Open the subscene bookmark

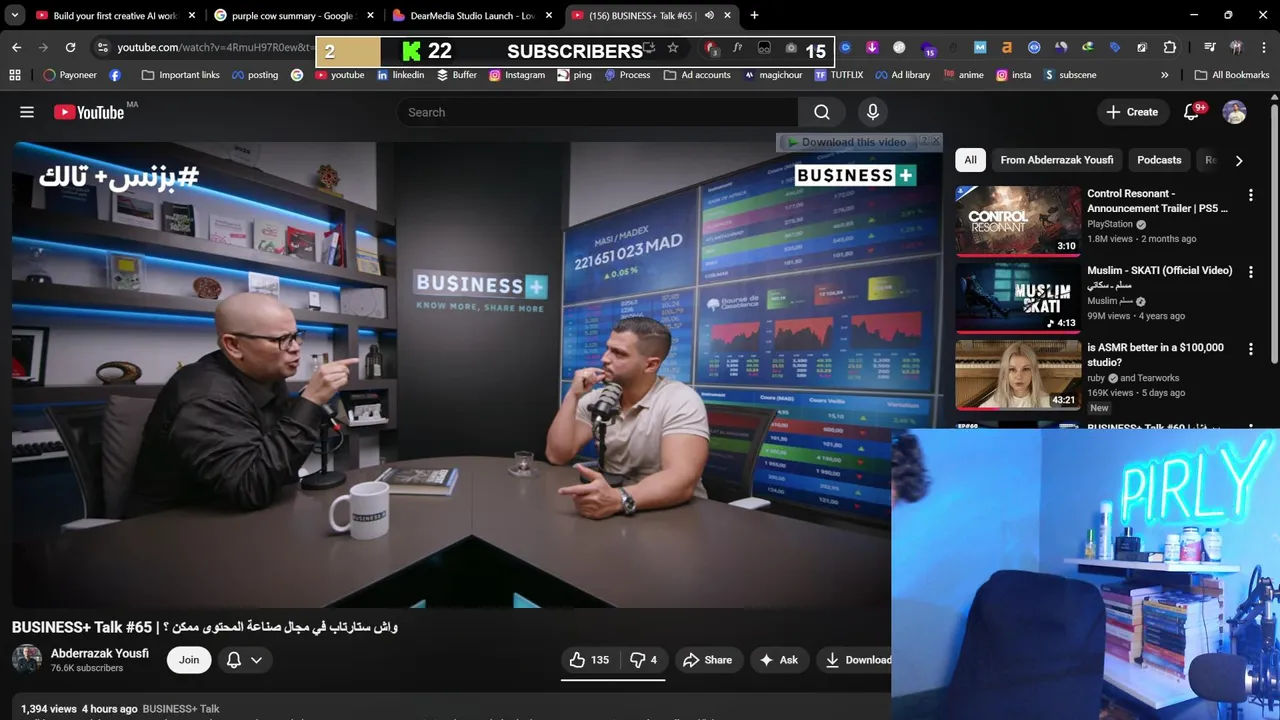[x=1069, y=75]
